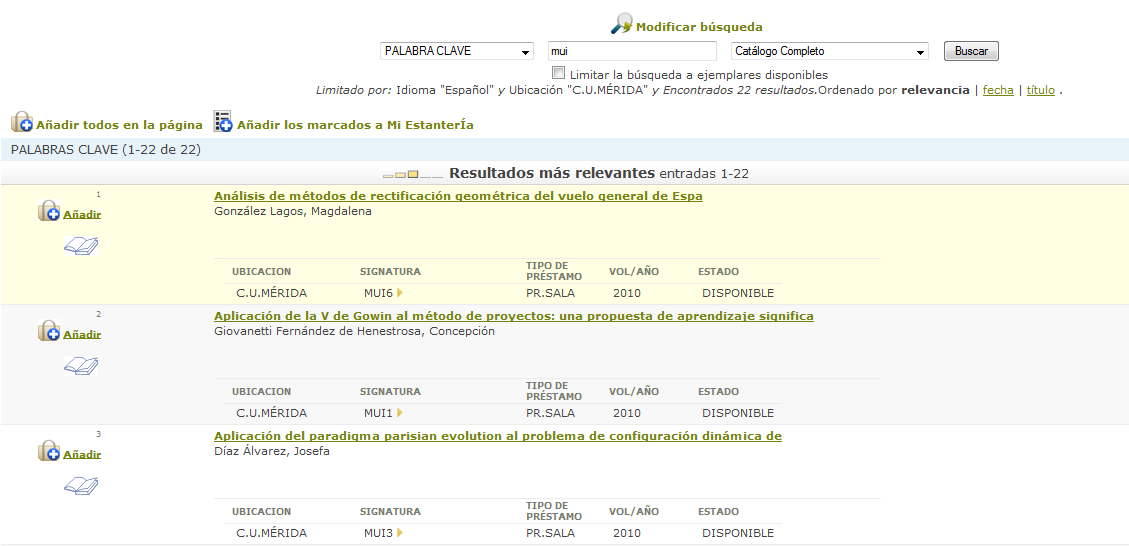This screenshot has width=1129, height=546.
Task: Click the Añadir bag icon for result 1
Action: point(49,211)
